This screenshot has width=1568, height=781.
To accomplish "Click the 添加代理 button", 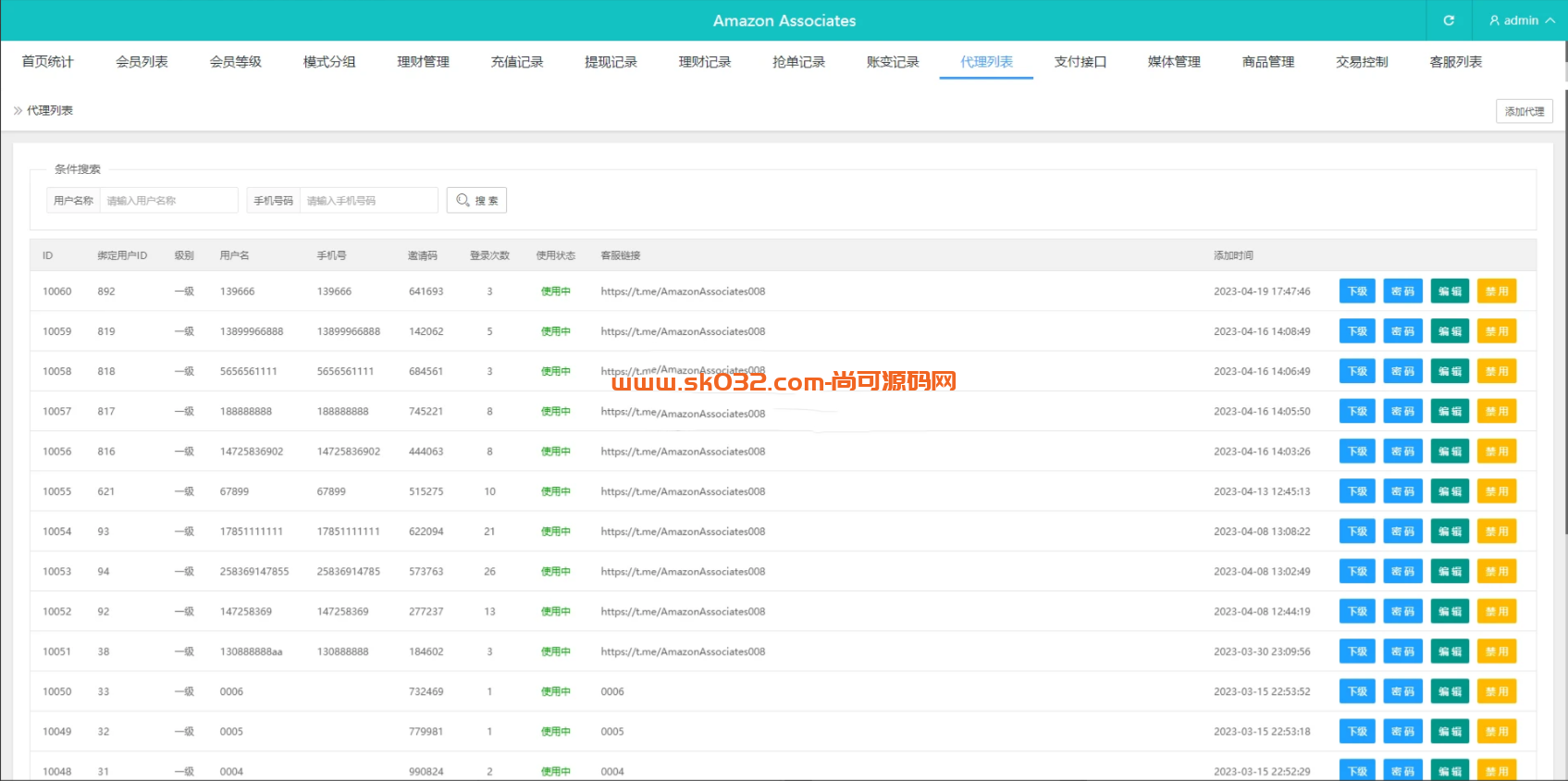I will pyautogui.click(x=1525, y=111).
